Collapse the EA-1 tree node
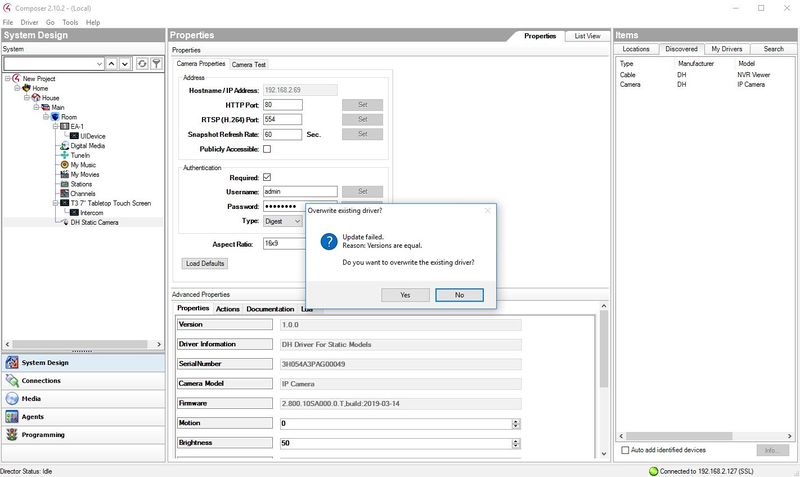800x477 pixels. coord(56,127)
